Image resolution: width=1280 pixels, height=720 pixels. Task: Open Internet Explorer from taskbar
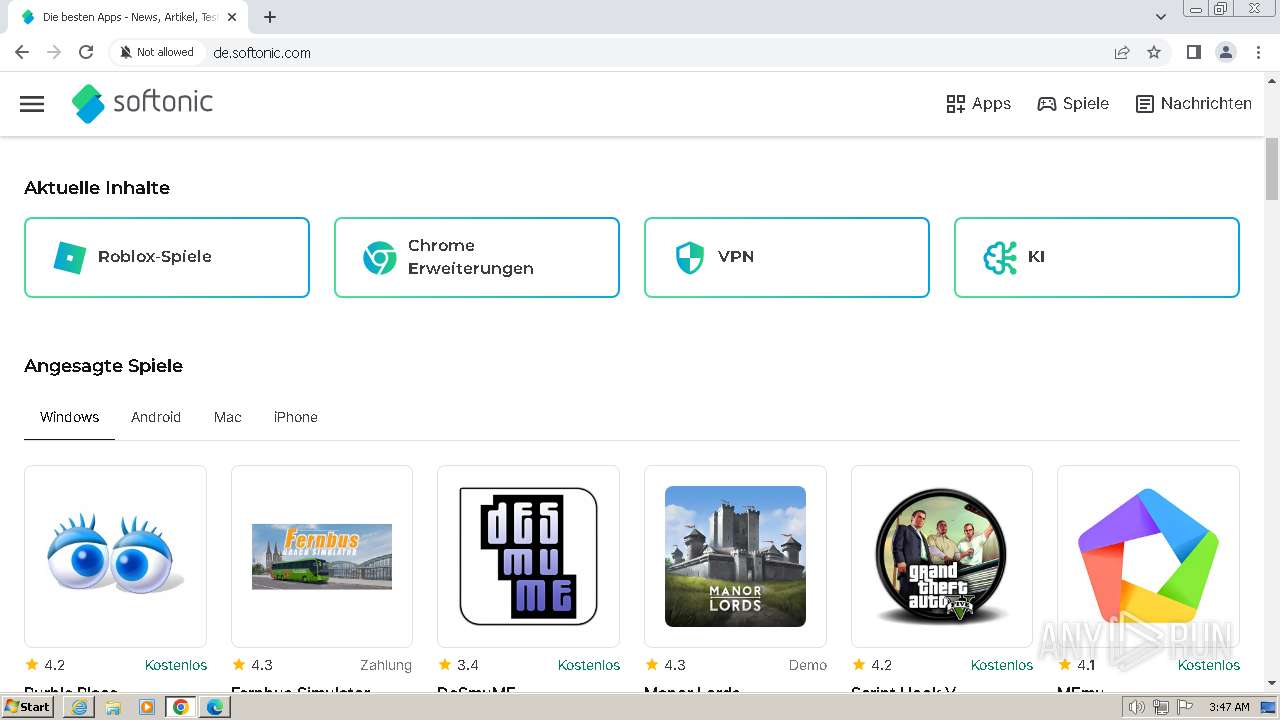(79, 707)
